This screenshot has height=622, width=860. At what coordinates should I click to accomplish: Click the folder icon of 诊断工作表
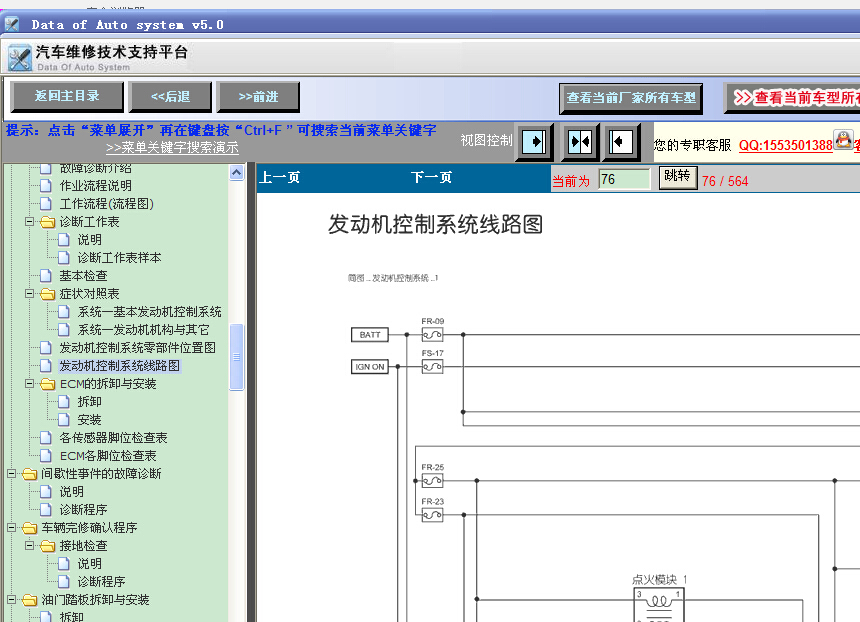click(x=48, y=222)
